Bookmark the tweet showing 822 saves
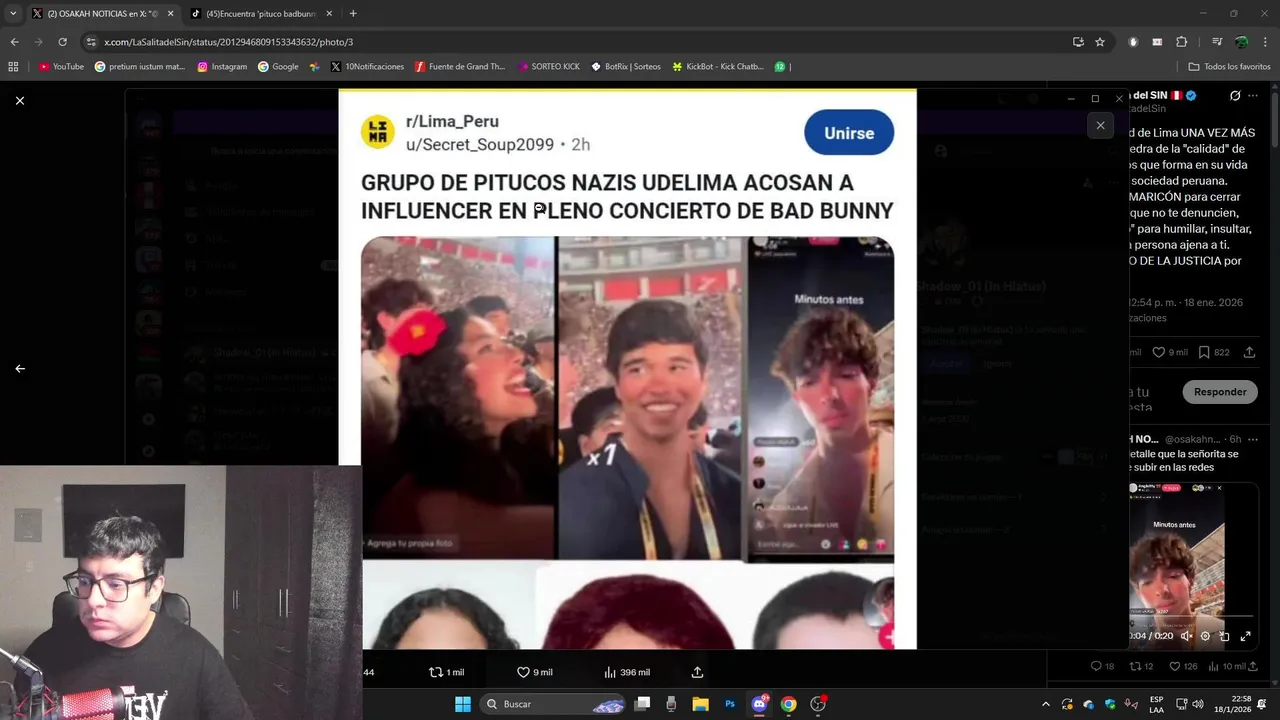Image resolution: width=1280 pixels, height=720 pixels. [1213, 352]
